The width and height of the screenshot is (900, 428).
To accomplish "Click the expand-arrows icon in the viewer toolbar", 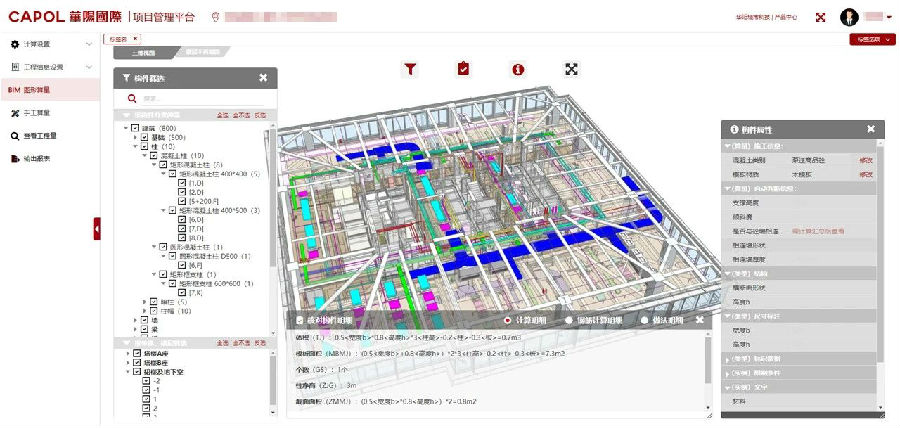I will [x=572, y=69].
